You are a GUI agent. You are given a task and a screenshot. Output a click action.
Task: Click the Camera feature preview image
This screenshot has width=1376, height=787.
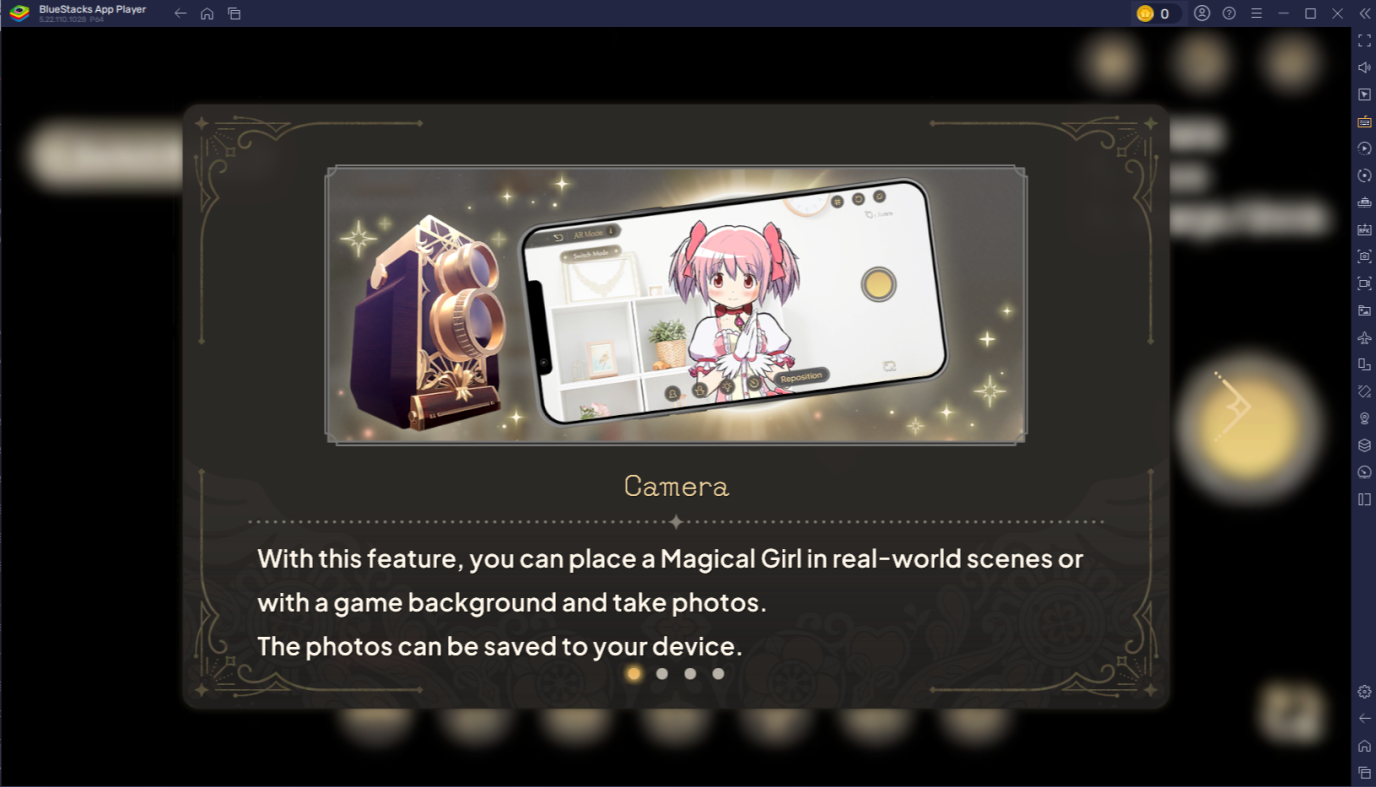click(676, 305)
